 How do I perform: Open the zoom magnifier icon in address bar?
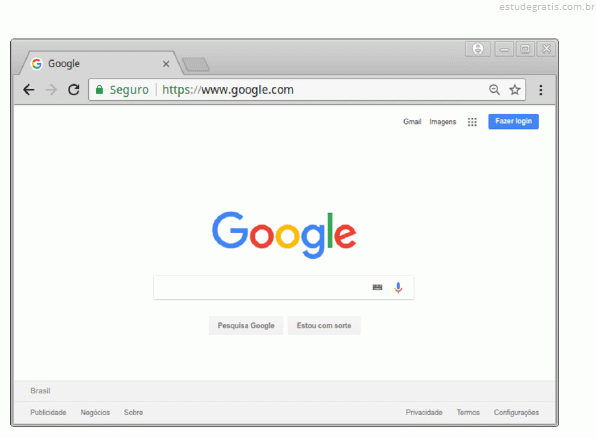[x=494, y=90]
